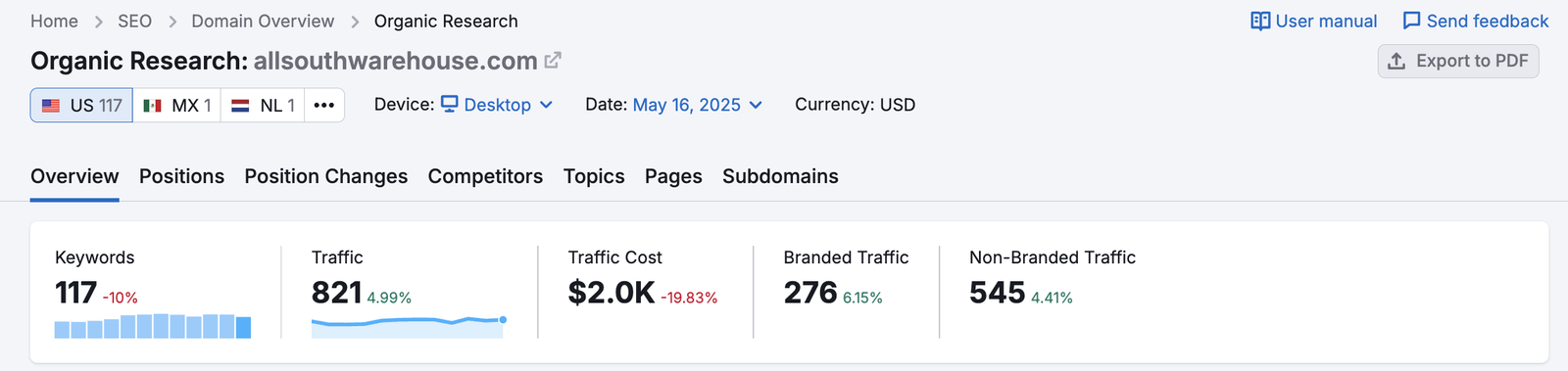This screenshot has width=1568, height=371.
Task: Click the Keywords bar chart sparkline
Action: [153, 326]
